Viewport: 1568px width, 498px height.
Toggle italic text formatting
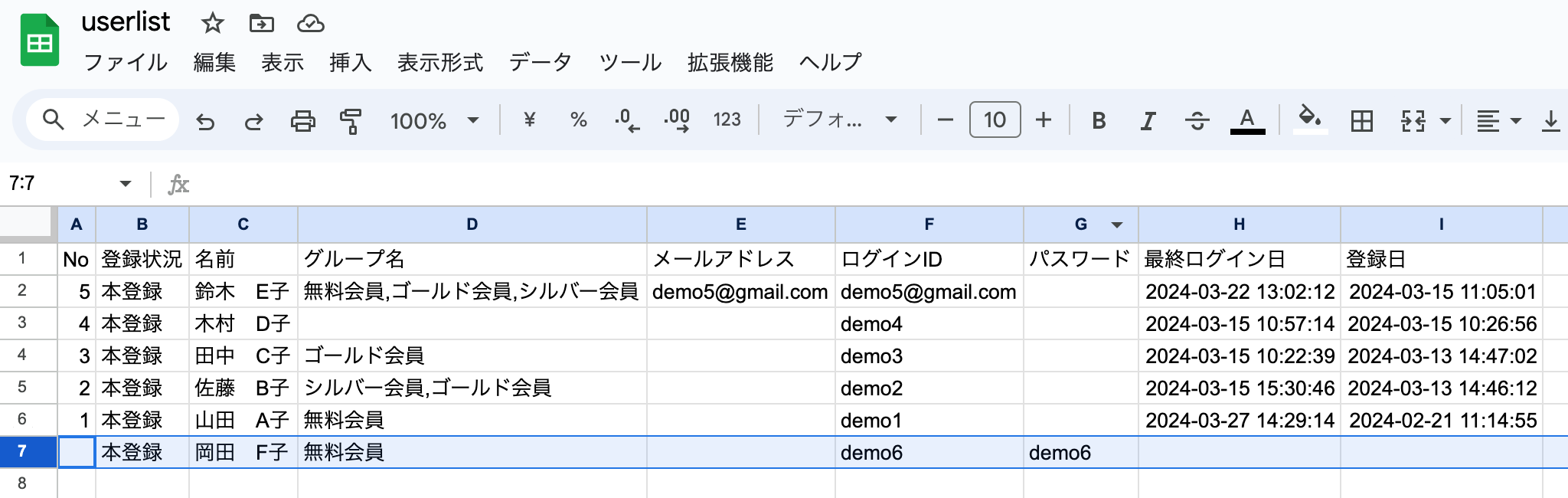(1148, 121)
